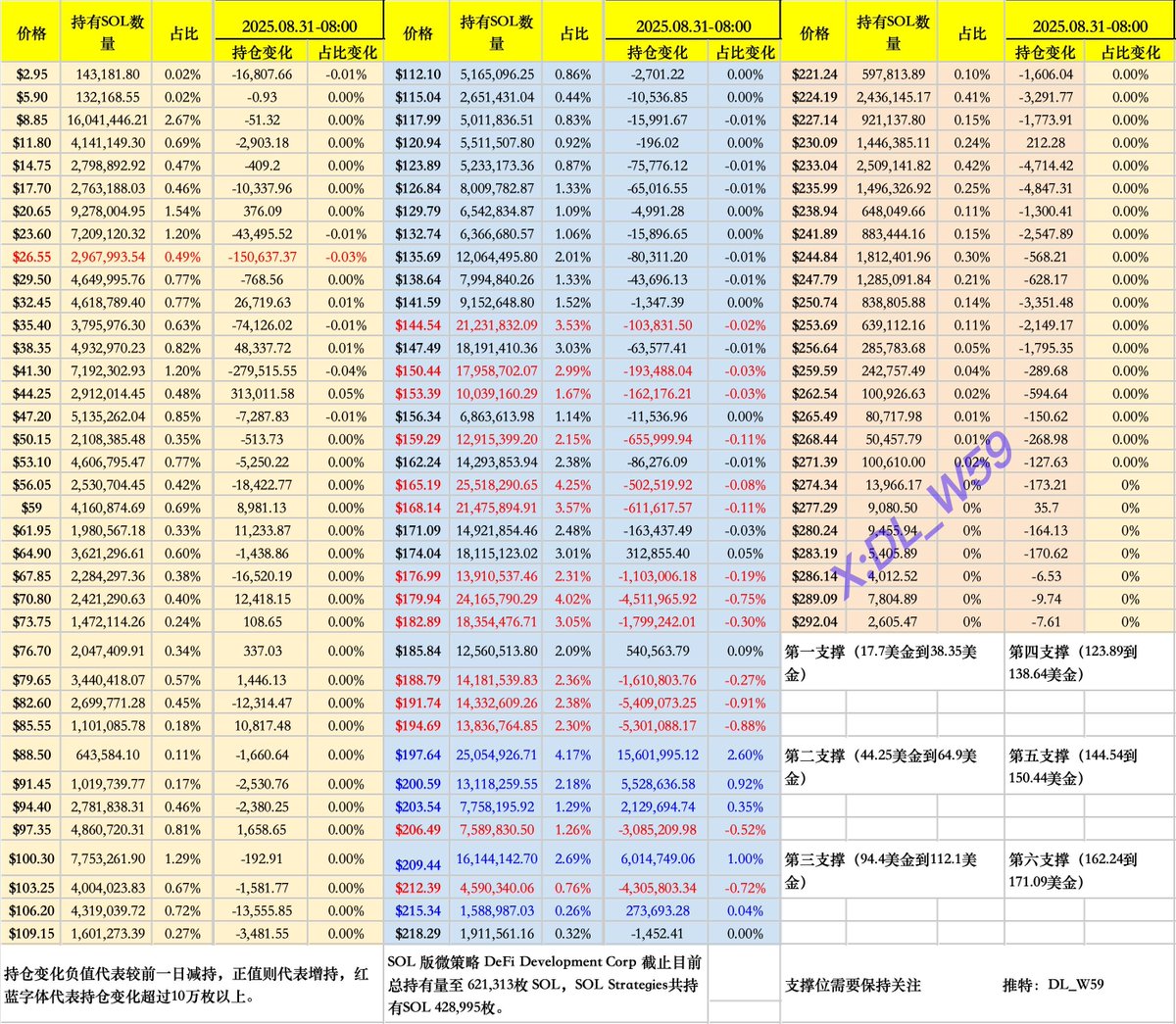The width and height of the screenshot is (1176, 1024).
Task: Select the change cell -4,511,965.92
Action: pyautogui.click(x=658, y=599)
